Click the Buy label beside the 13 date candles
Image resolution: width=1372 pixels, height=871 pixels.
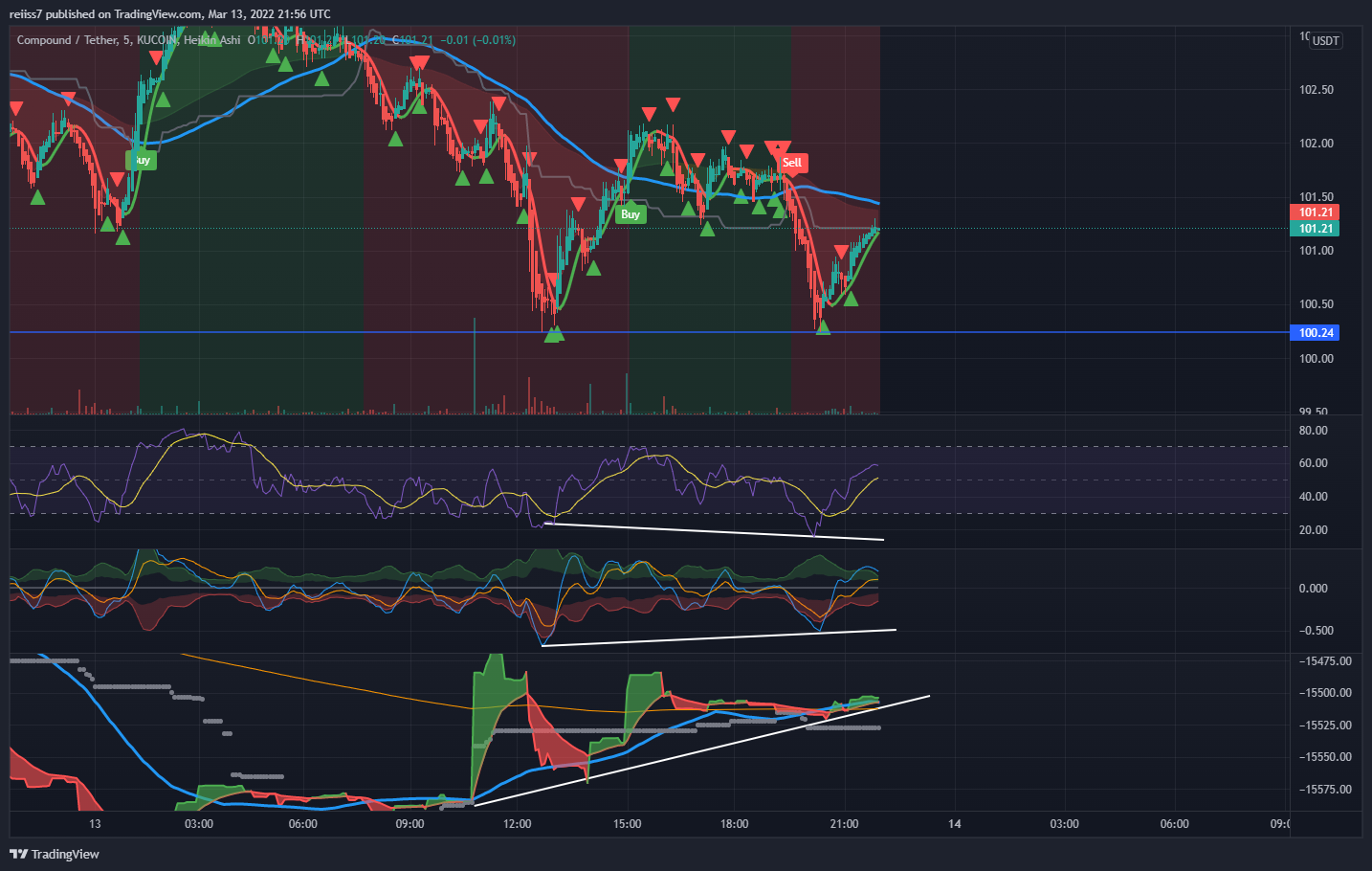(x=141, y=160)
